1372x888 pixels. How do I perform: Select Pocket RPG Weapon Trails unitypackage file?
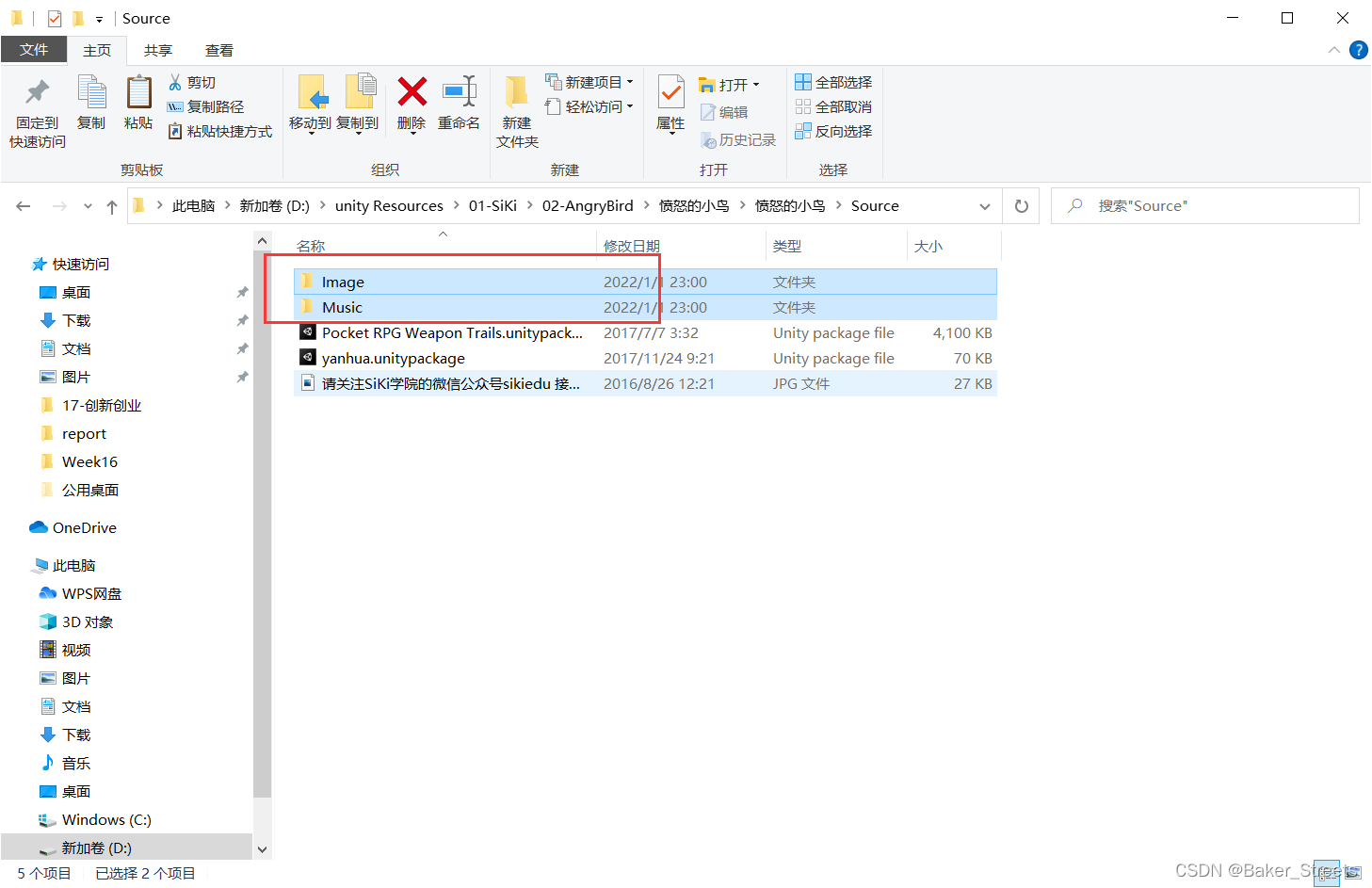pyautogui.click(x=645, y=332)
